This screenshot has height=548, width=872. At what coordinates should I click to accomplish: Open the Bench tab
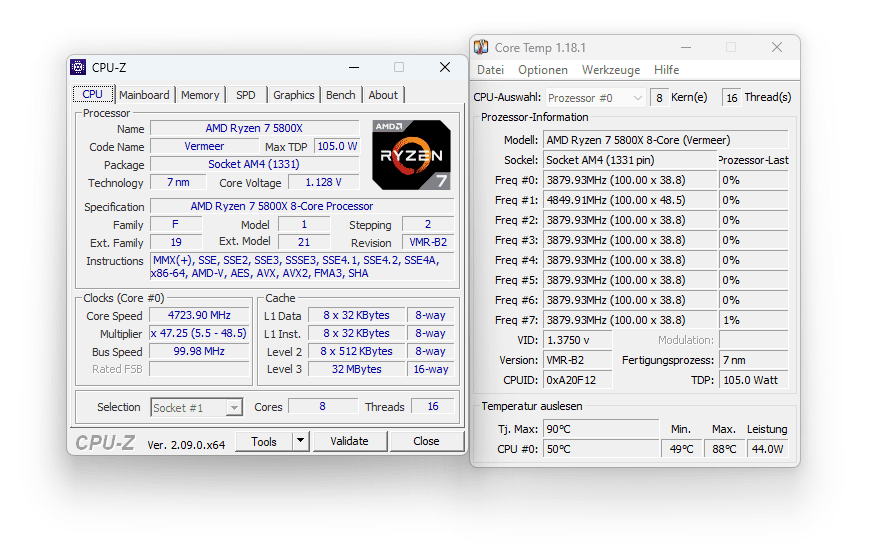pyautogui.click(x=340, y=95)
